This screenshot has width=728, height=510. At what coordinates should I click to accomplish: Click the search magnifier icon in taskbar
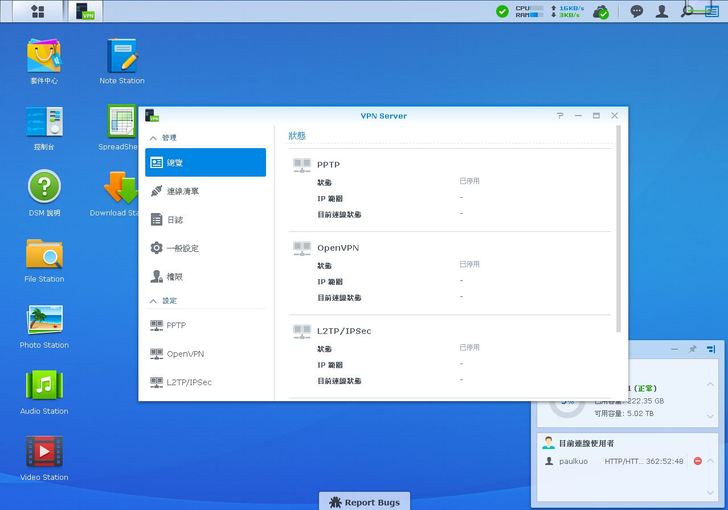(x=687, y=11)
